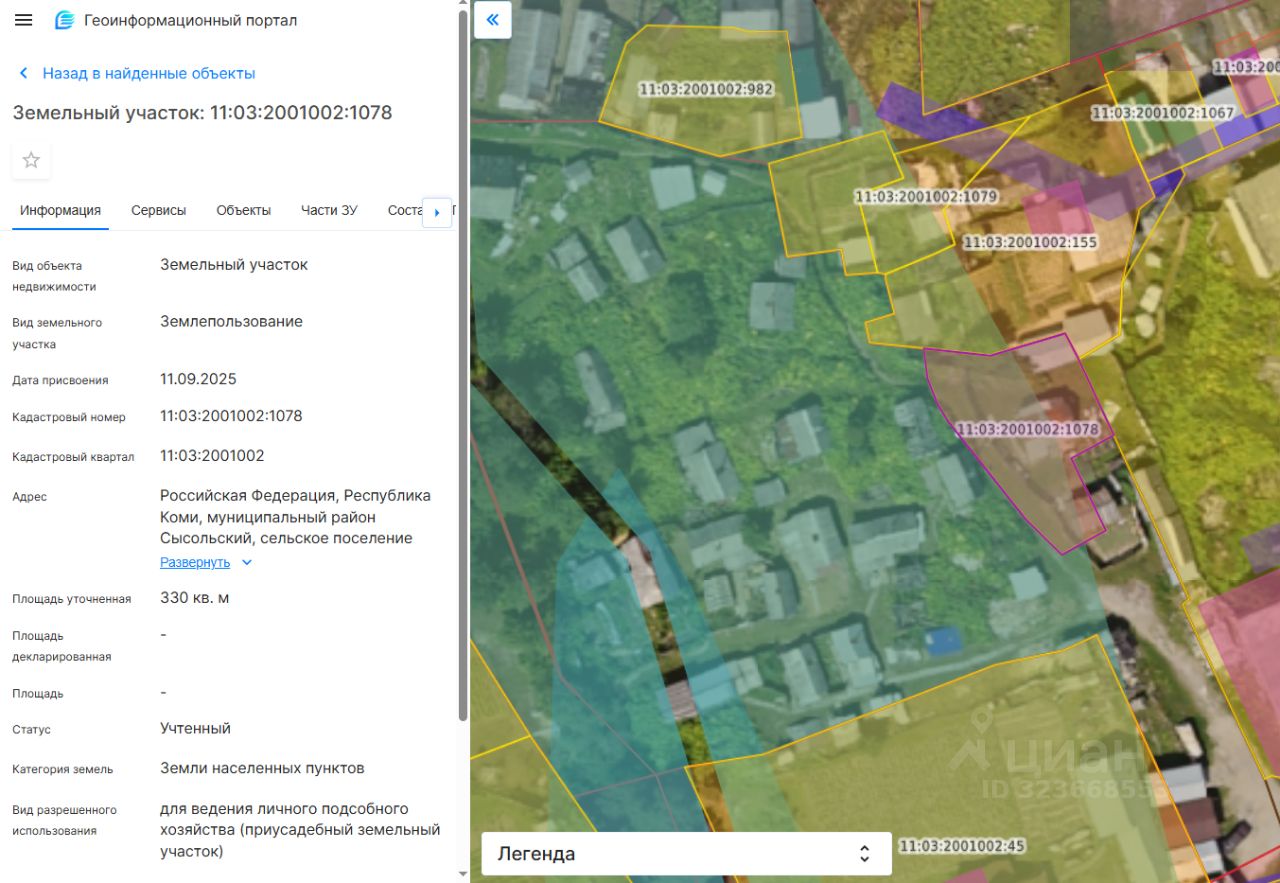The height and width of the screenshot is (883, 1280).
Task: Click the Статус label
Action: [31, 730]
